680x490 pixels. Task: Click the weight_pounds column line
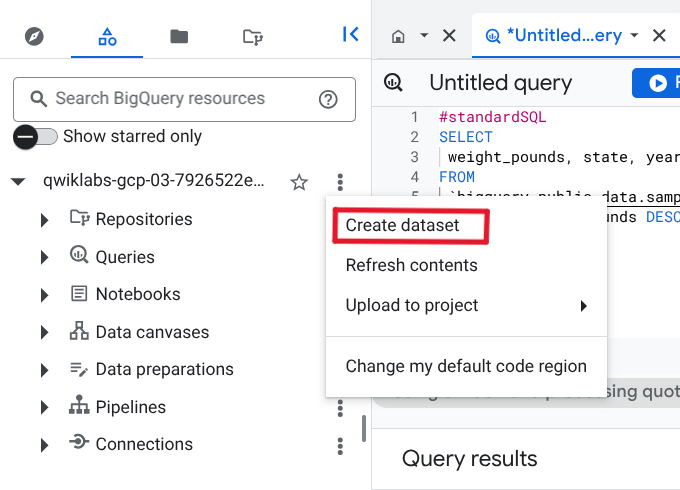[x=563, y=157]
